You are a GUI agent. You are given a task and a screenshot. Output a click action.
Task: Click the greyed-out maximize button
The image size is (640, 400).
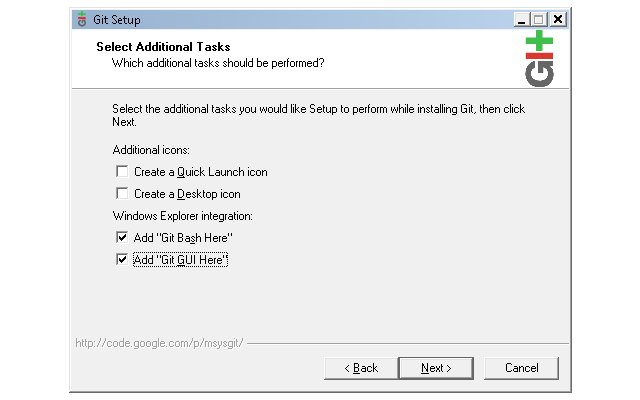point(539,19)
